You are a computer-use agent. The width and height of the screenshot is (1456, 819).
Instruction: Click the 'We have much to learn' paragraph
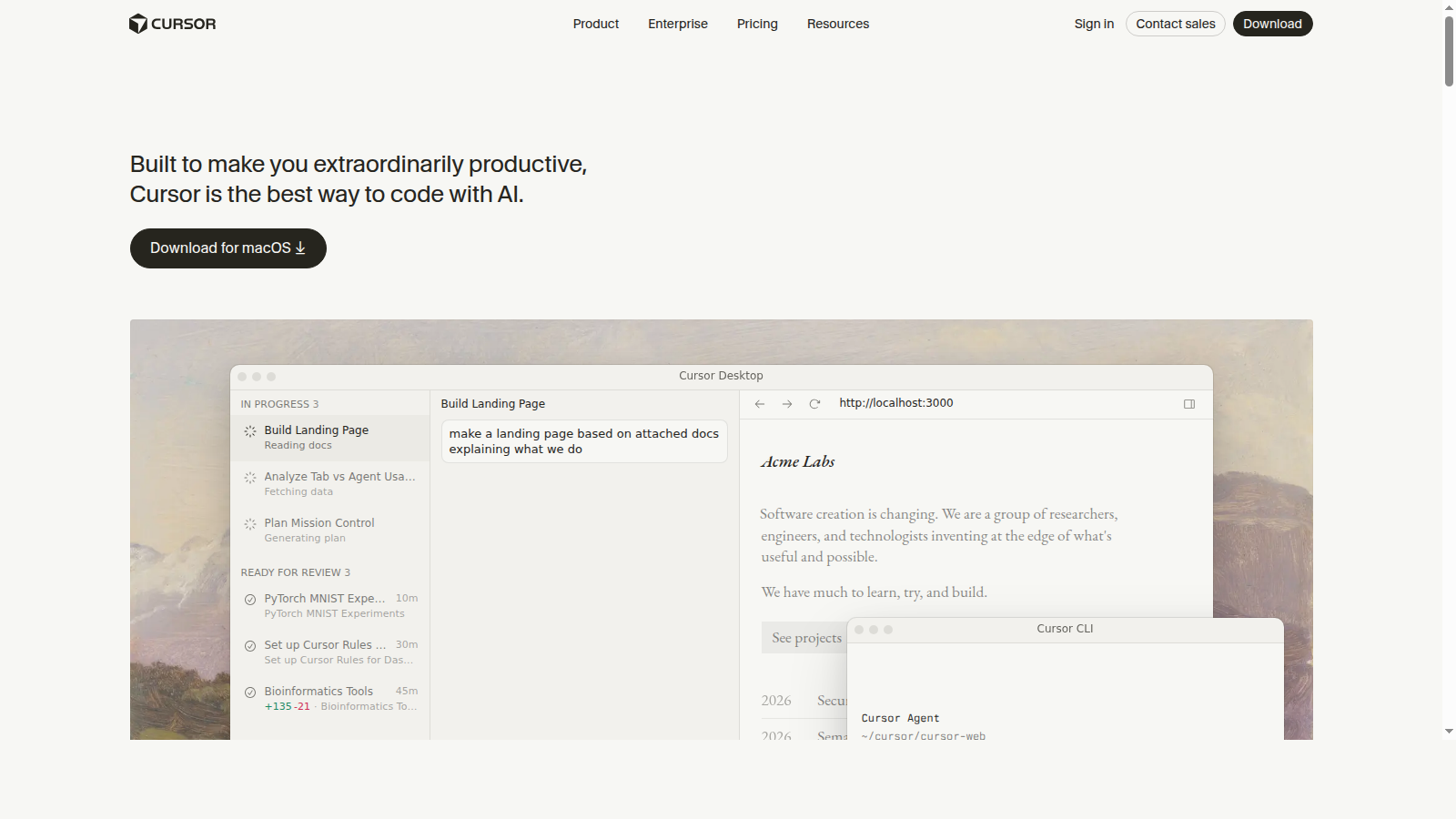[x=874, y=592]
